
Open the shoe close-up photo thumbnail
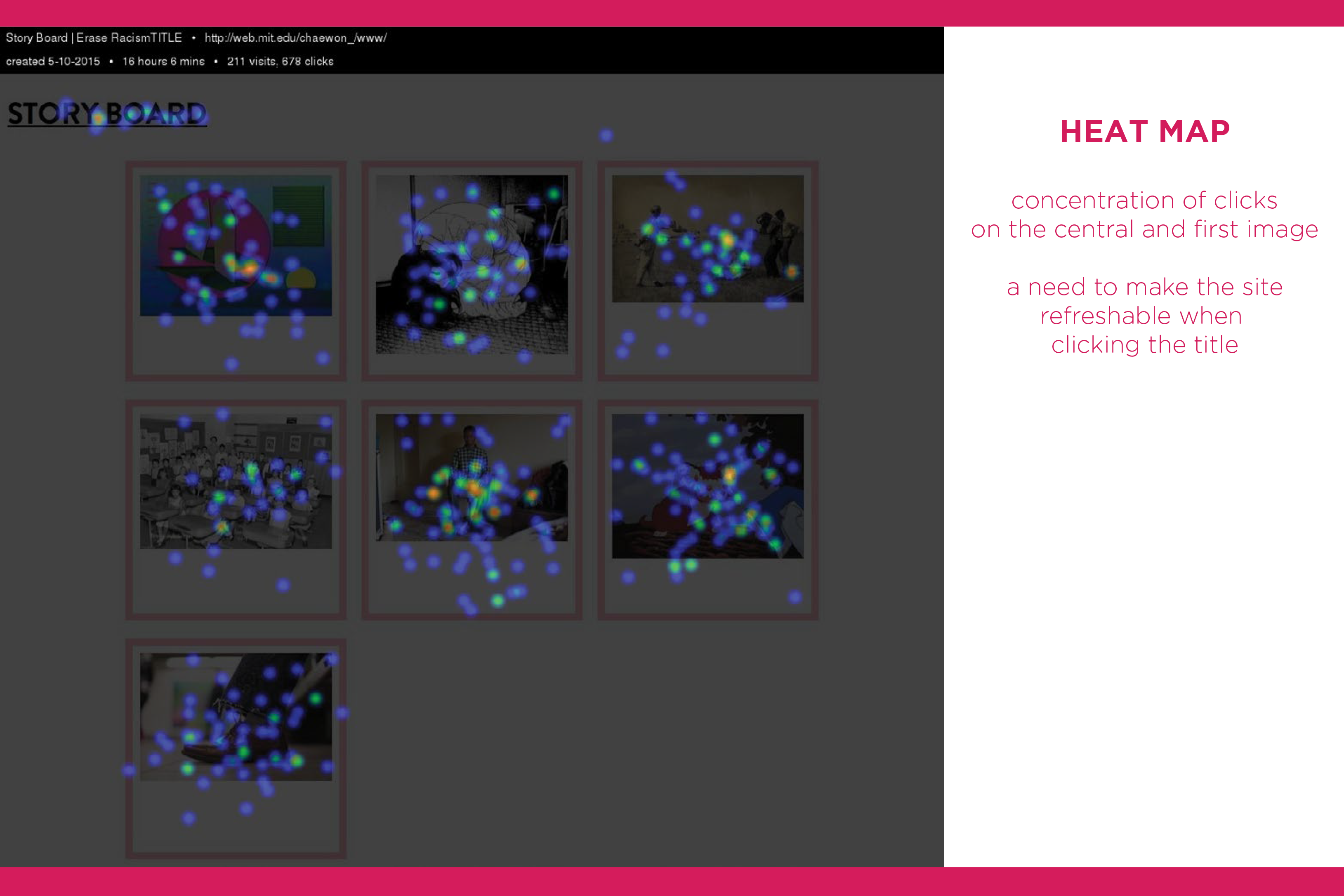[236, 717]
